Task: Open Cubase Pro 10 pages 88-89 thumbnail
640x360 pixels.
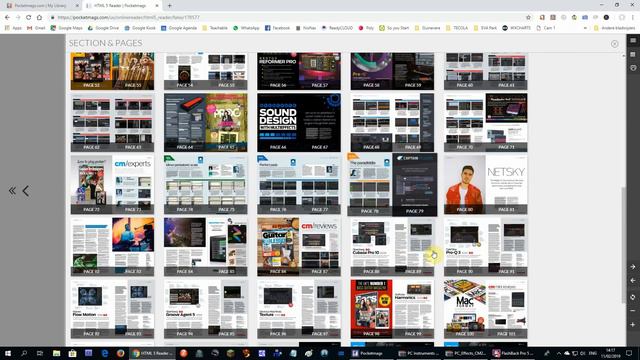Action: pyautogui.click(x=392, y=247)
